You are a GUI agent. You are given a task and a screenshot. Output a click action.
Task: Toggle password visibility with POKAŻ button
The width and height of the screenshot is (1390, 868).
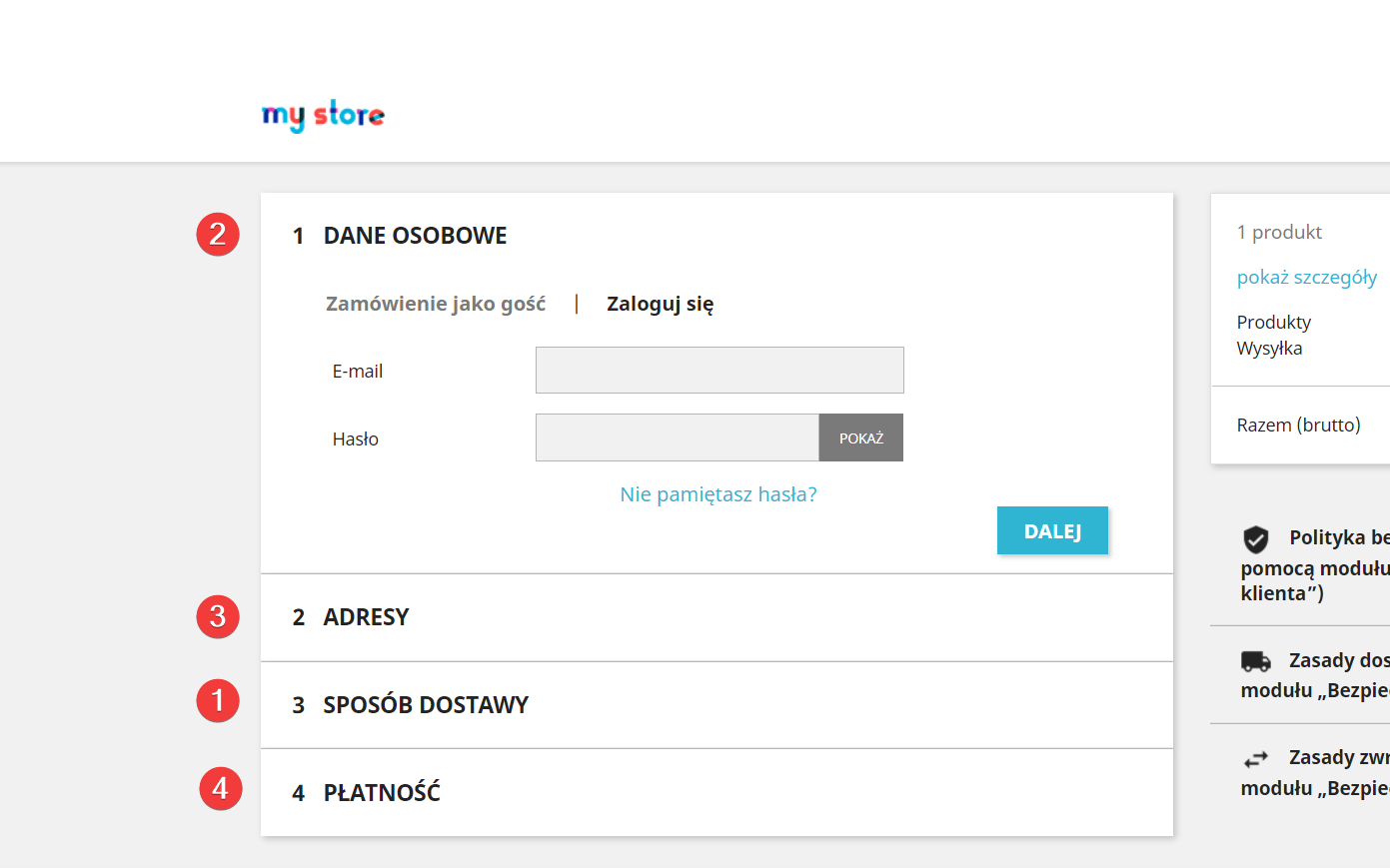click(861, 437)
